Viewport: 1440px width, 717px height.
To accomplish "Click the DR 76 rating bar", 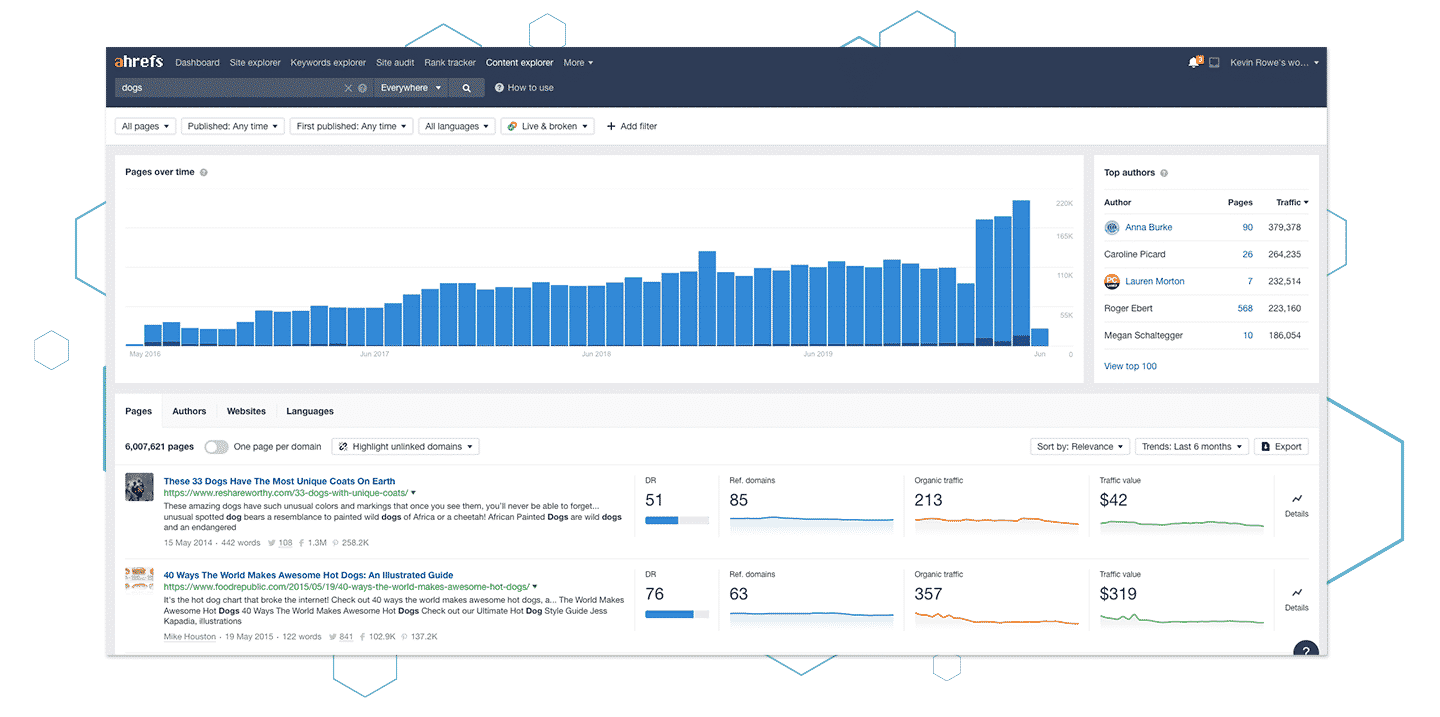I will click(x=677, y=614).
